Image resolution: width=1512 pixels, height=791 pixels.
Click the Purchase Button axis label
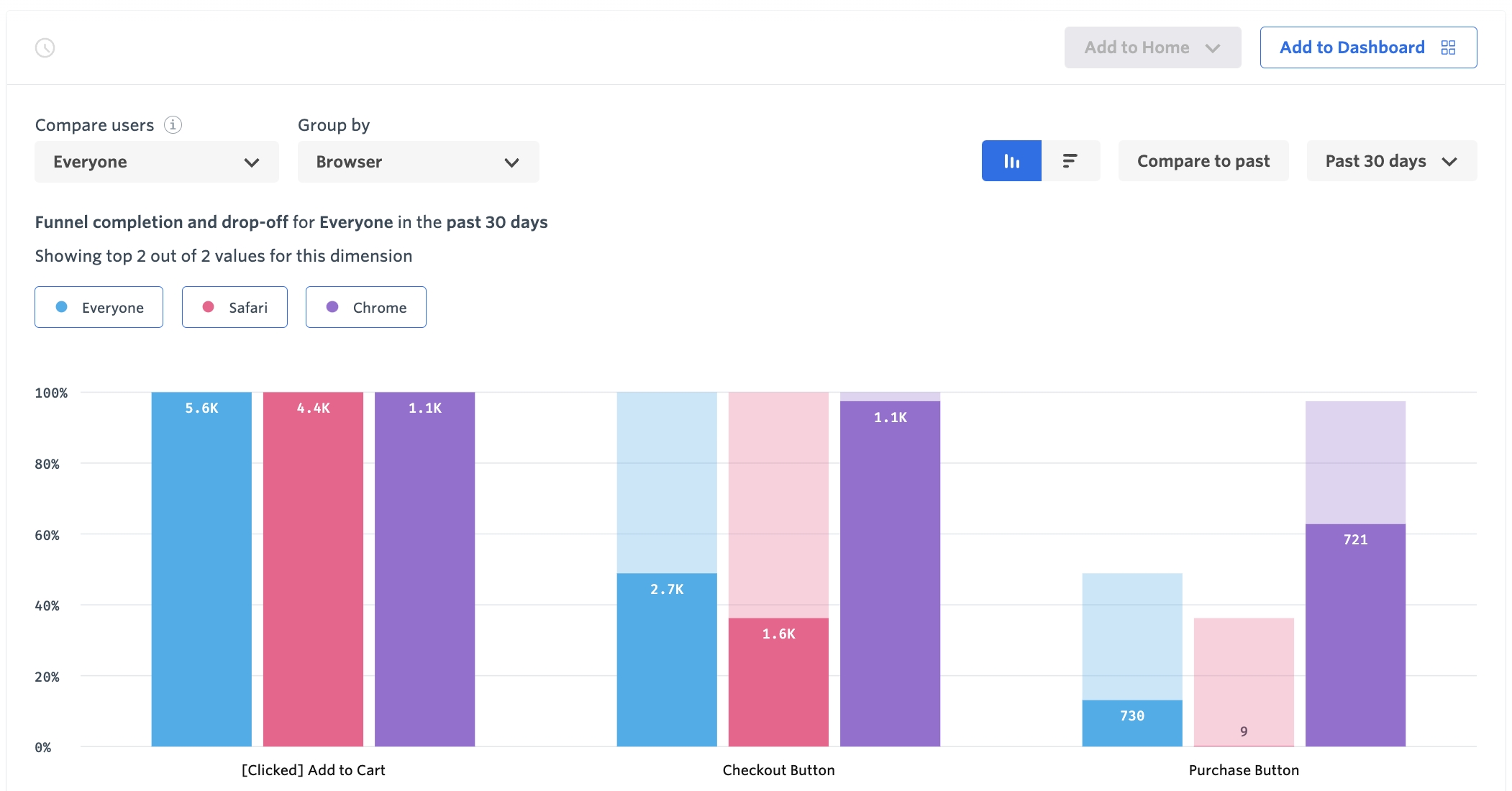pos(1243,770)
